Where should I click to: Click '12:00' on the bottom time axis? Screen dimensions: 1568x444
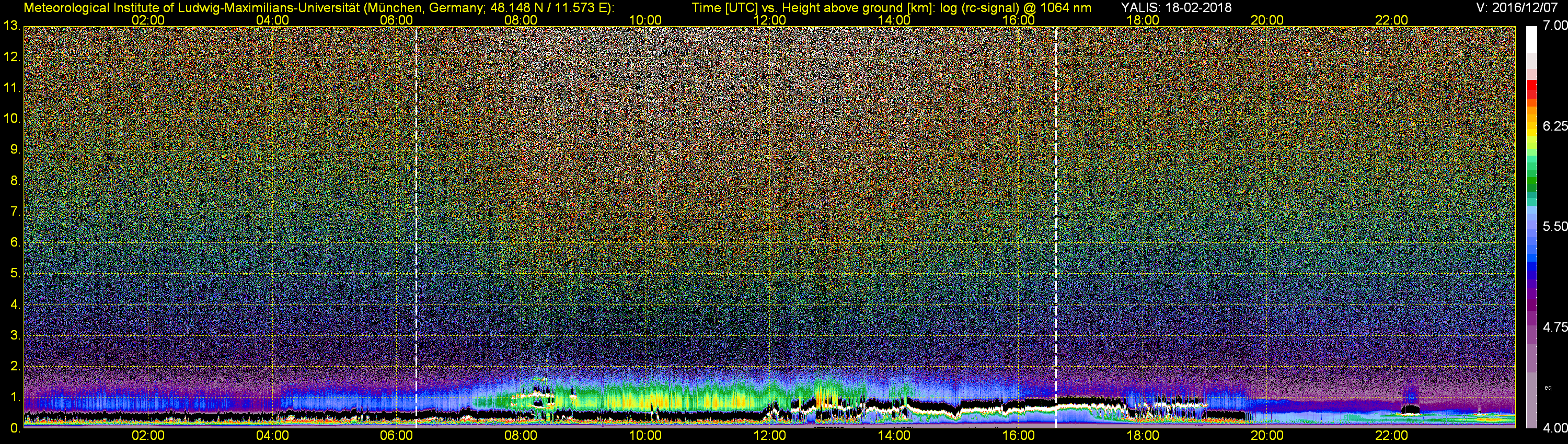[769, 436]
